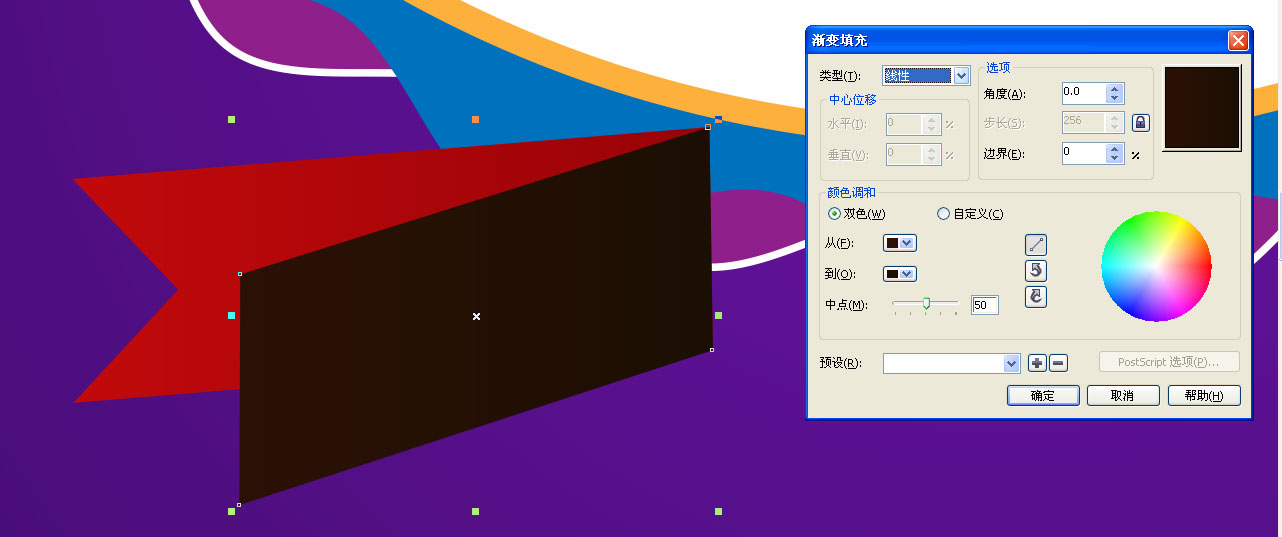Adjust the angle spinner arrows

[x=1115, y=93]
